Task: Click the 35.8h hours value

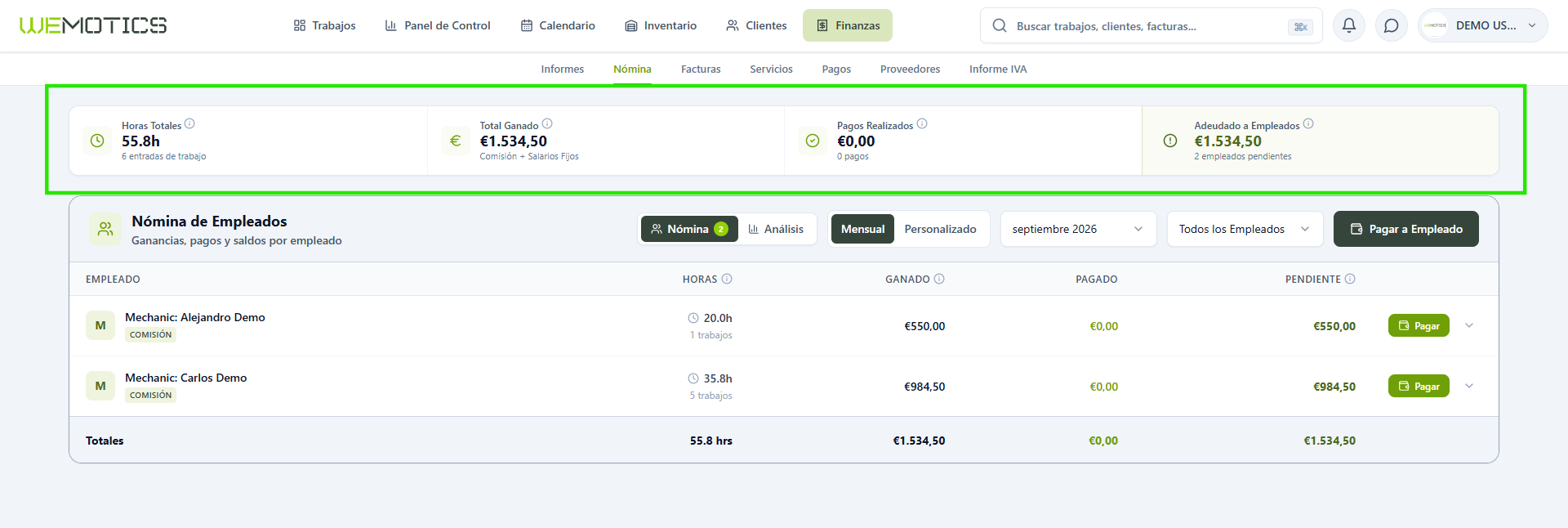Action: (x=718, y=378)
